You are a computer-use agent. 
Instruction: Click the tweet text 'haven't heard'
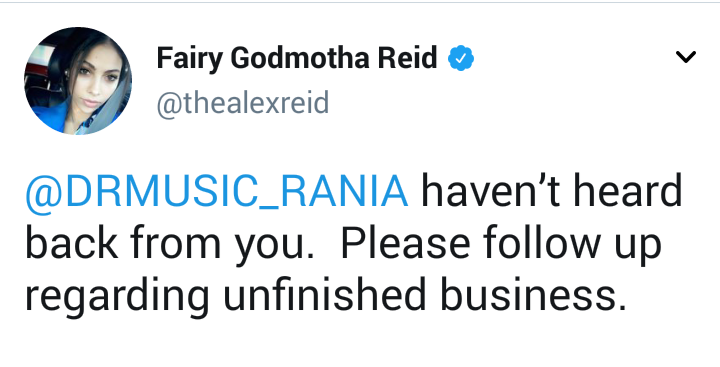coord(551,190)
